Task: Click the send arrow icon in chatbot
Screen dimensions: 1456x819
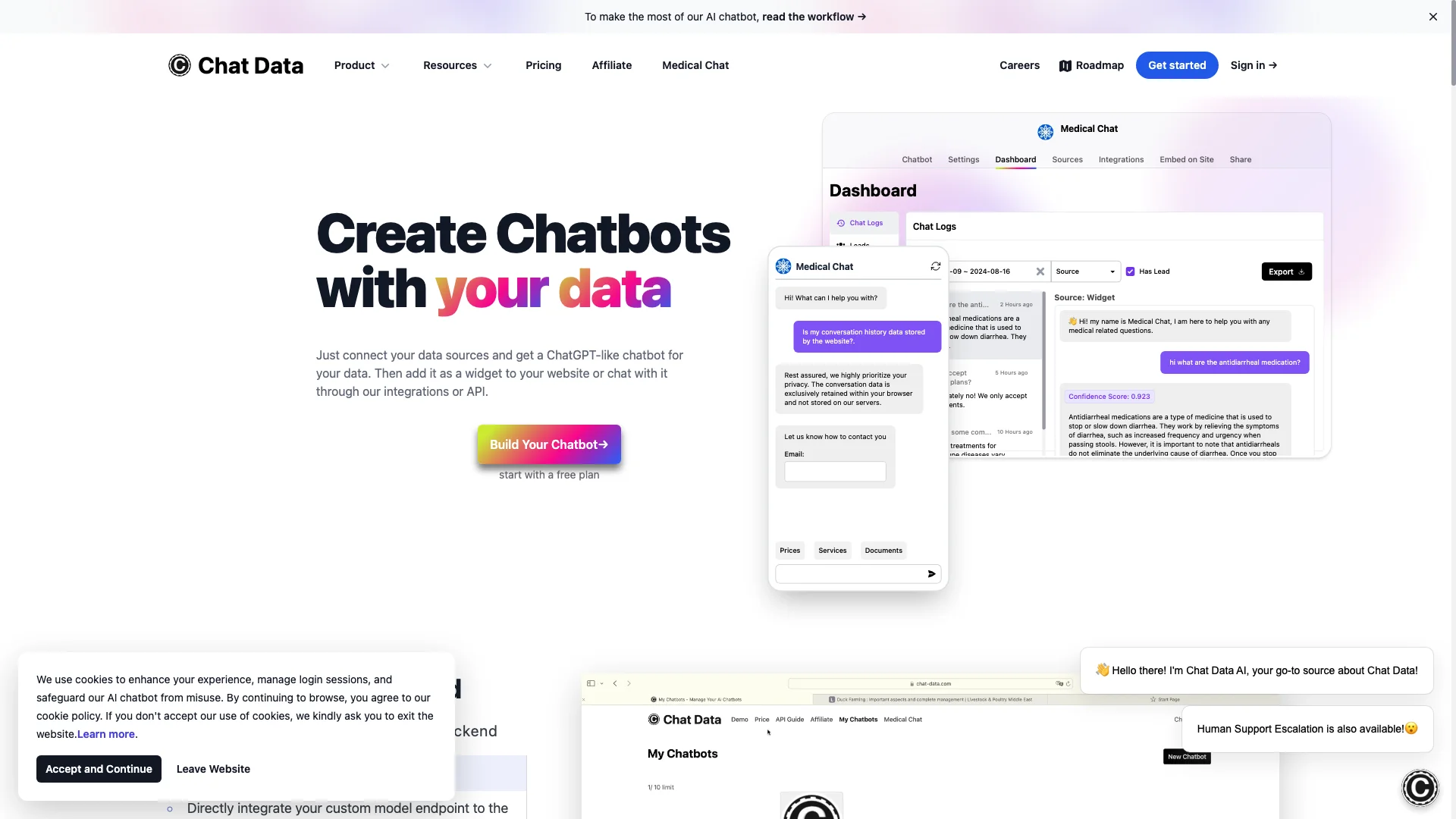Action: pos(930,573)
